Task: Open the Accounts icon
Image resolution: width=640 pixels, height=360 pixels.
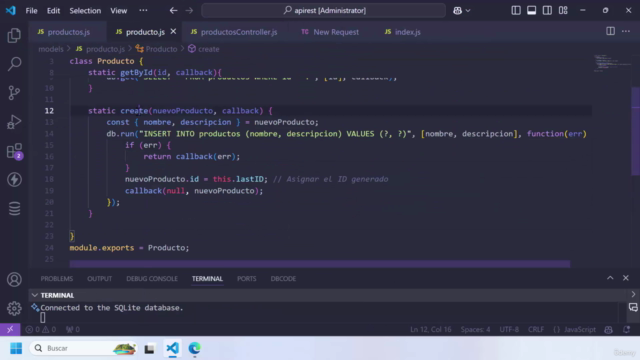Action: 14,280
